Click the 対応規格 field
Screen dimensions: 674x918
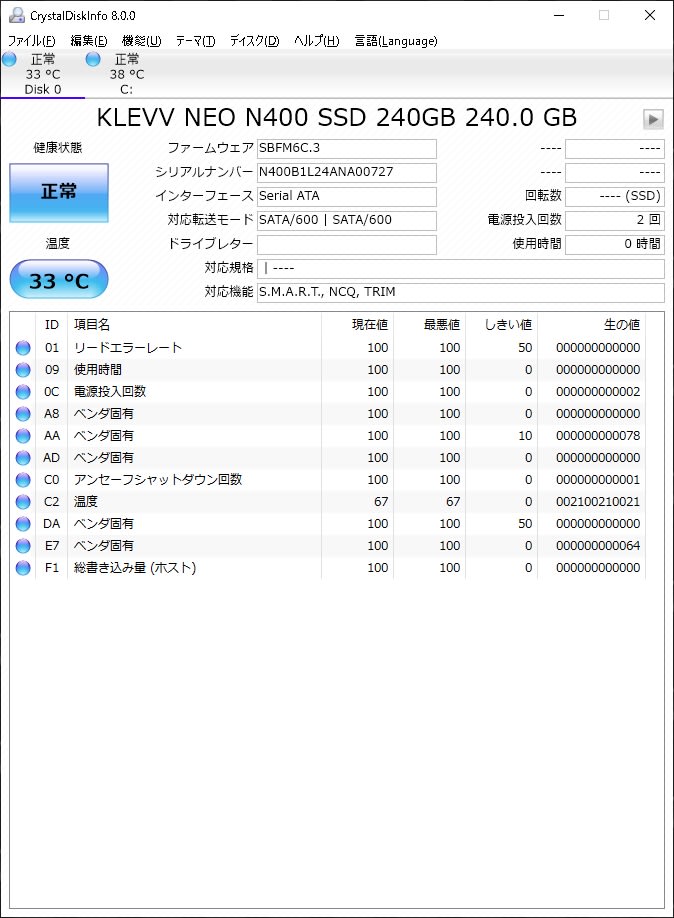(x=461, y=269)
